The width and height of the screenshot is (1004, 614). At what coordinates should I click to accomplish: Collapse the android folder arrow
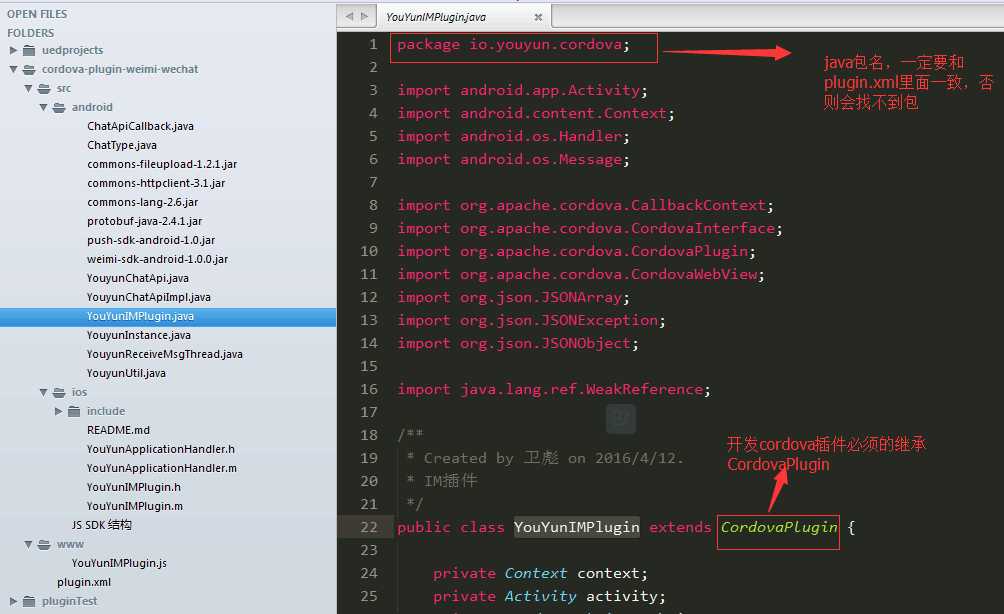coord(44,108)
